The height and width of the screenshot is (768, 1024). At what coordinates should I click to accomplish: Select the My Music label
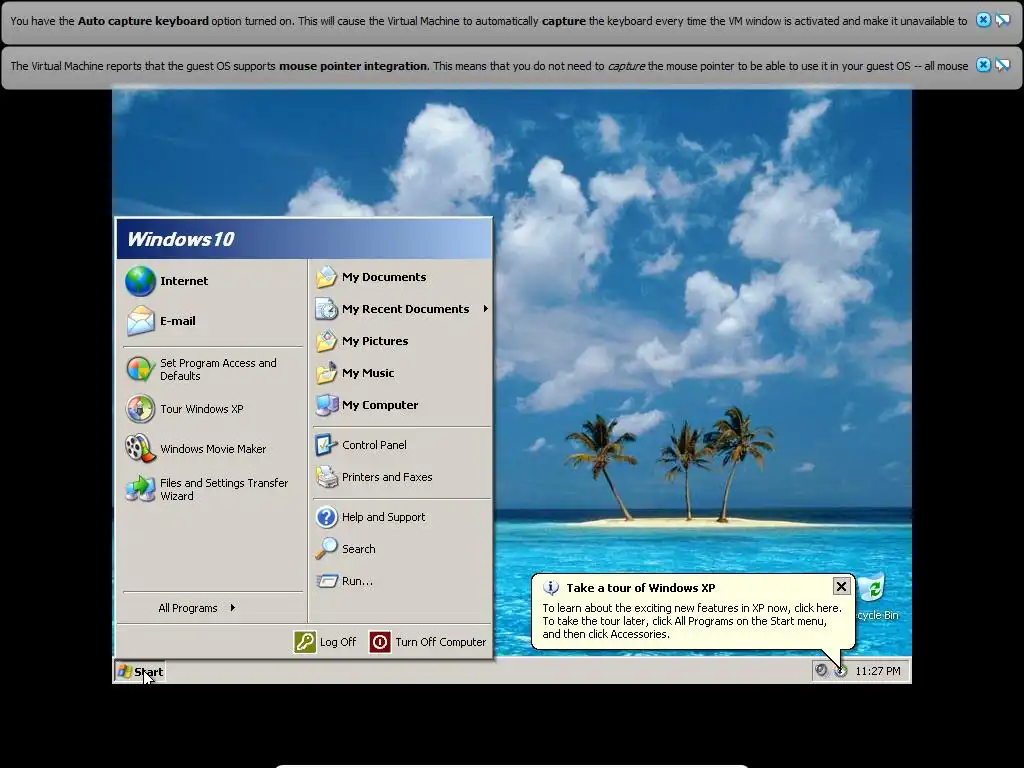[x=368, y=373]
